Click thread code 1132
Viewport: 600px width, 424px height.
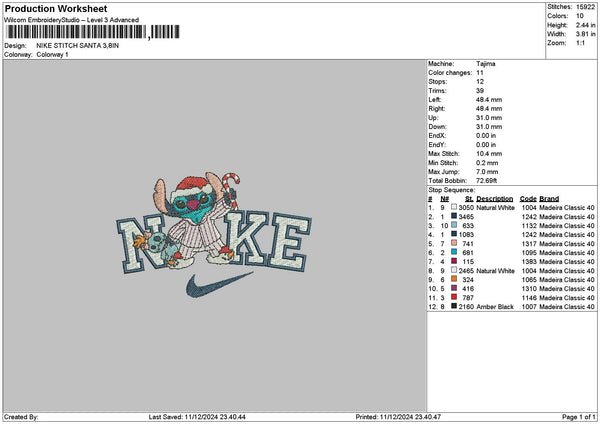529,226
